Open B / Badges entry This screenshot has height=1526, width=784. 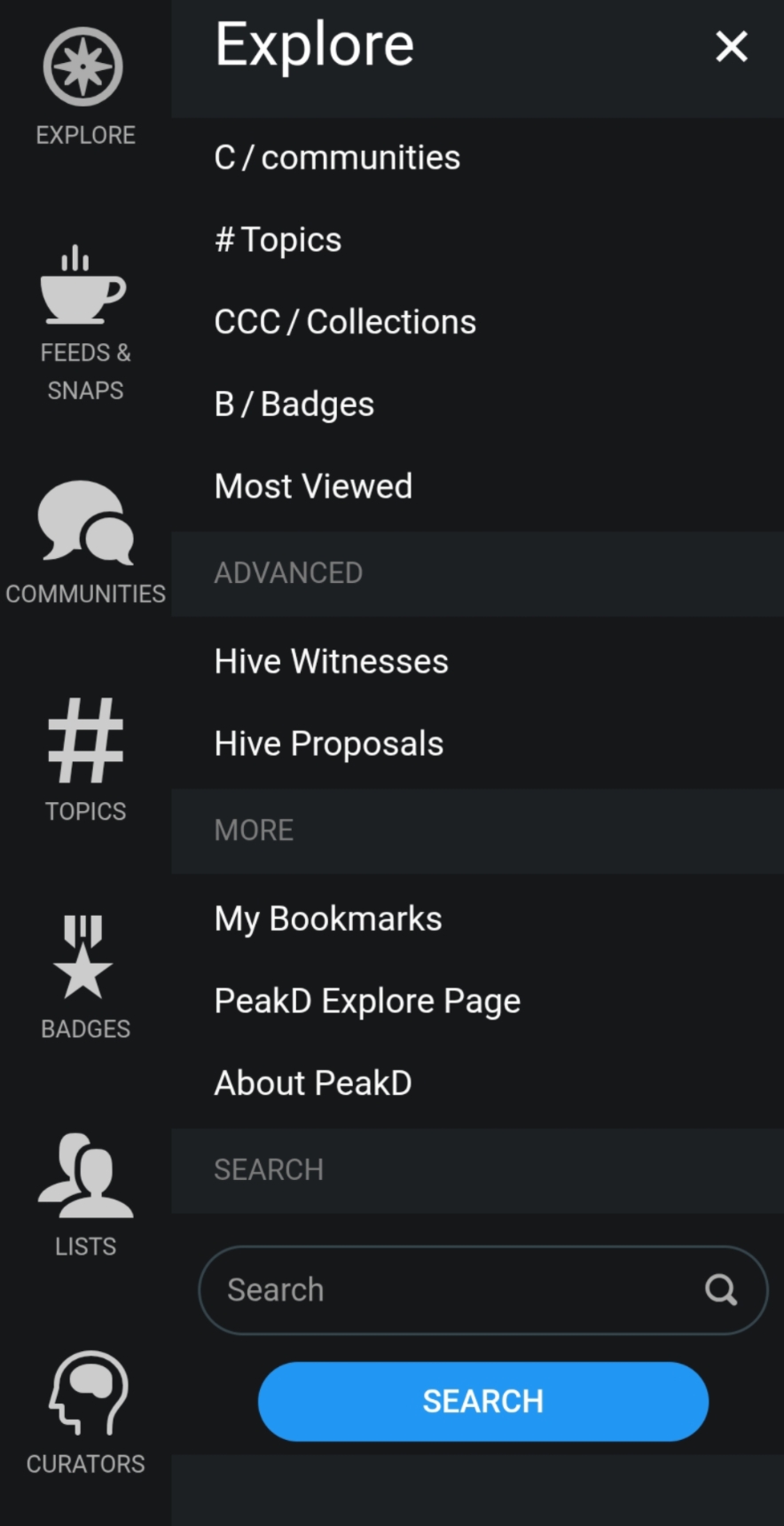tap(294, 405)
